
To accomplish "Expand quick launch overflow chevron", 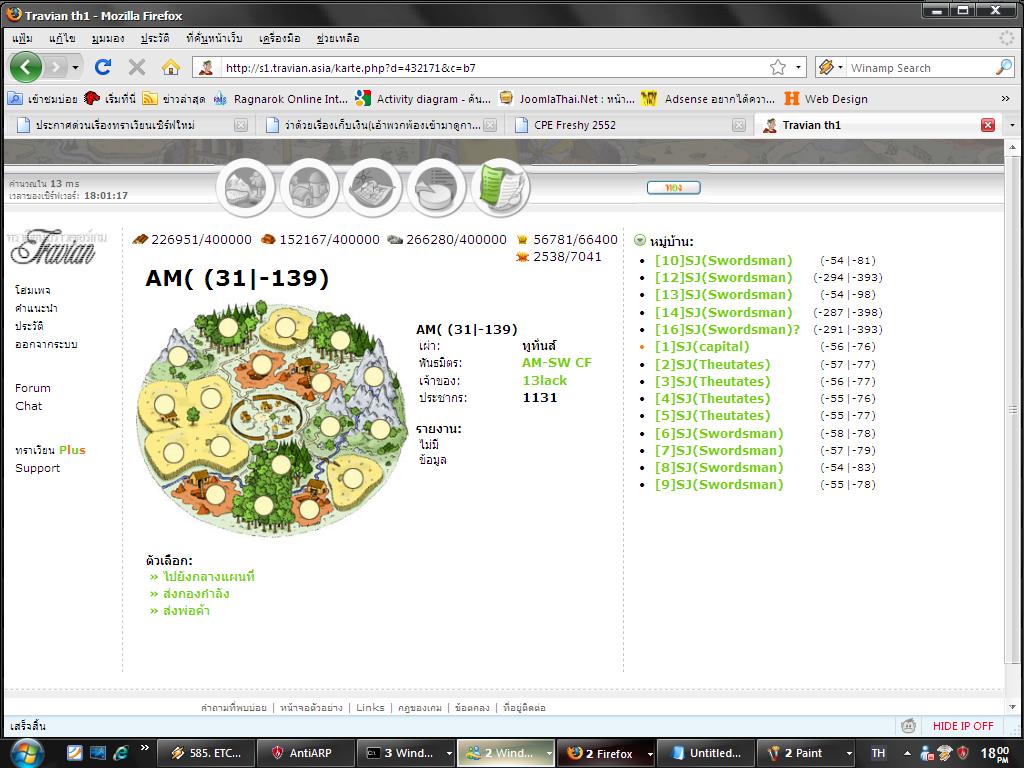I will (145, 748).
